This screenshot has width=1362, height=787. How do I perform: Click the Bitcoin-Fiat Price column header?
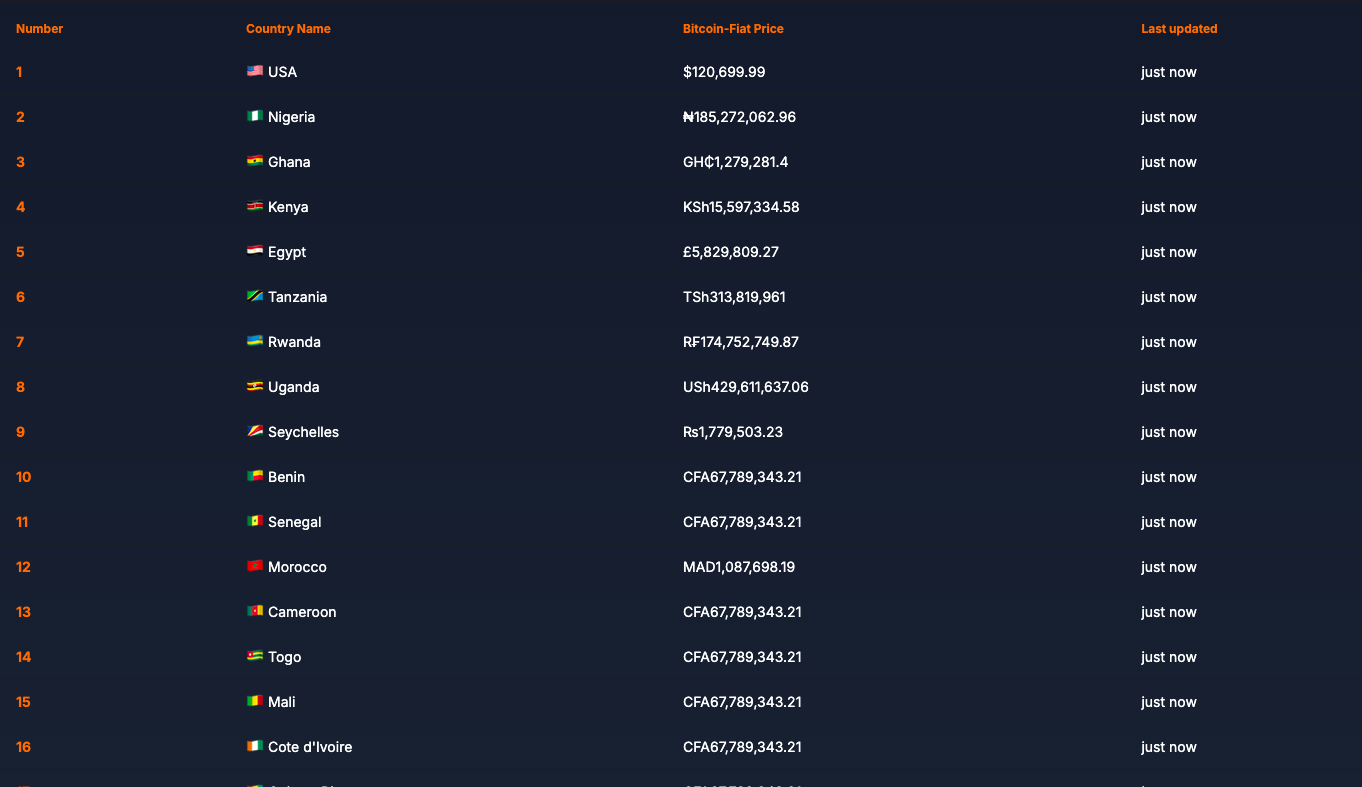pos(733,29)
